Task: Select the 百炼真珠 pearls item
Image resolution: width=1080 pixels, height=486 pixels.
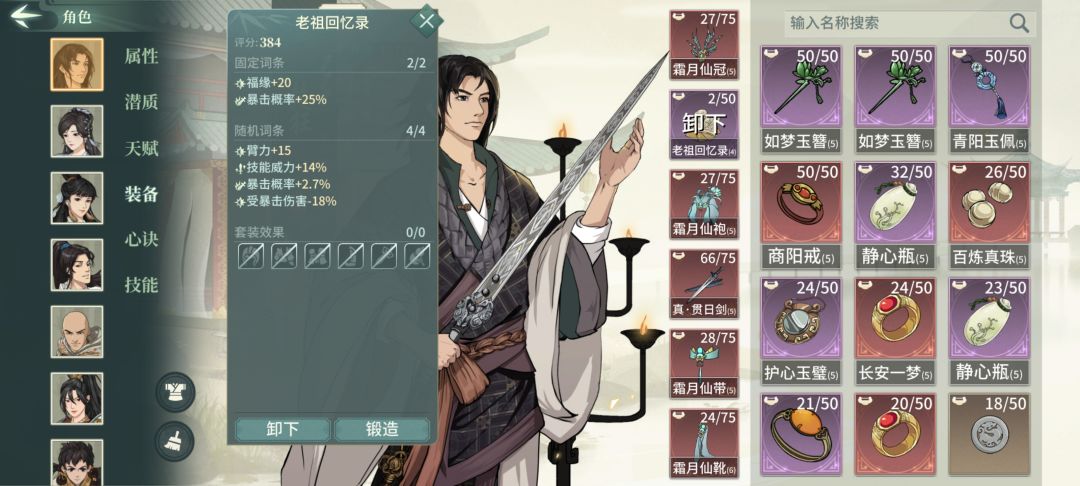Action: point(989,215)
